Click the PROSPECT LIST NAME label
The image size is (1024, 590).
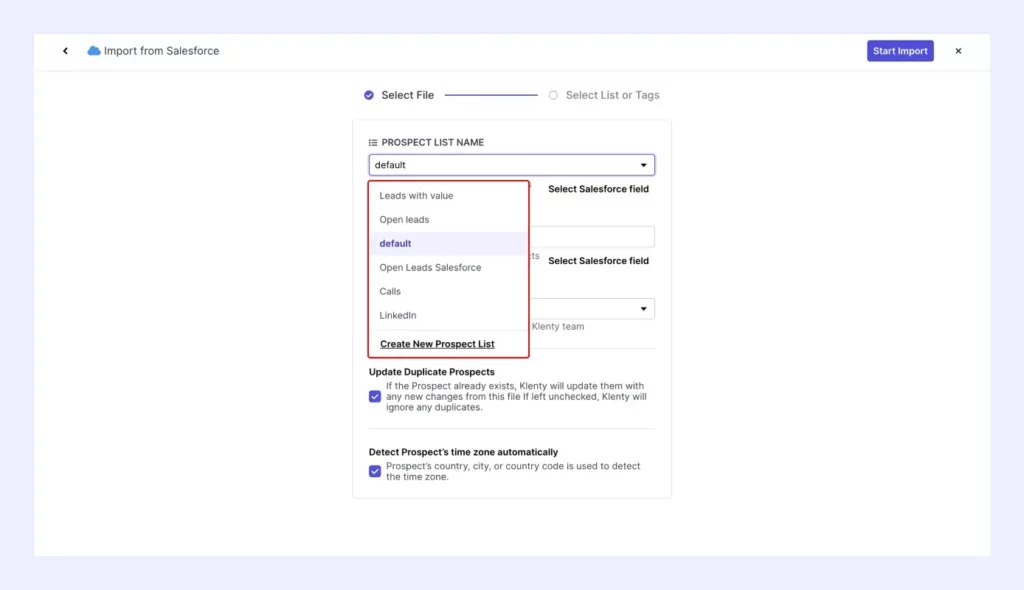432,142
